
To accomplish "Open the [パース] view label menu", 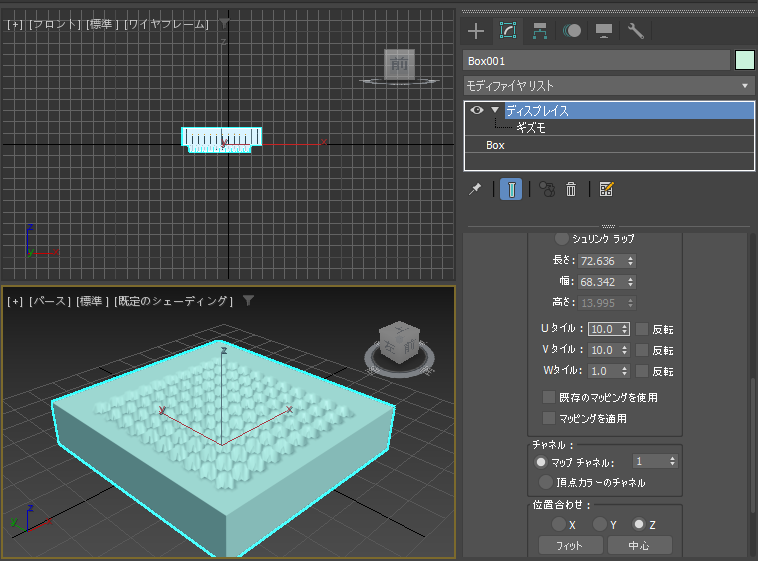I will tap(49, 301).
